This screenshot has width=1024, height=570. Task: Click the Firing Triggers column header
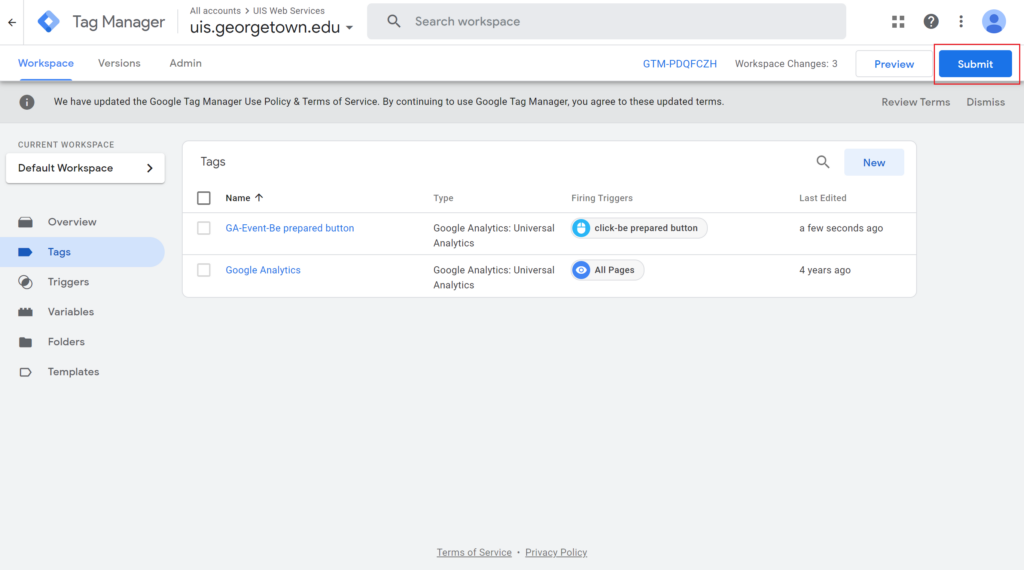click(601, 198)
